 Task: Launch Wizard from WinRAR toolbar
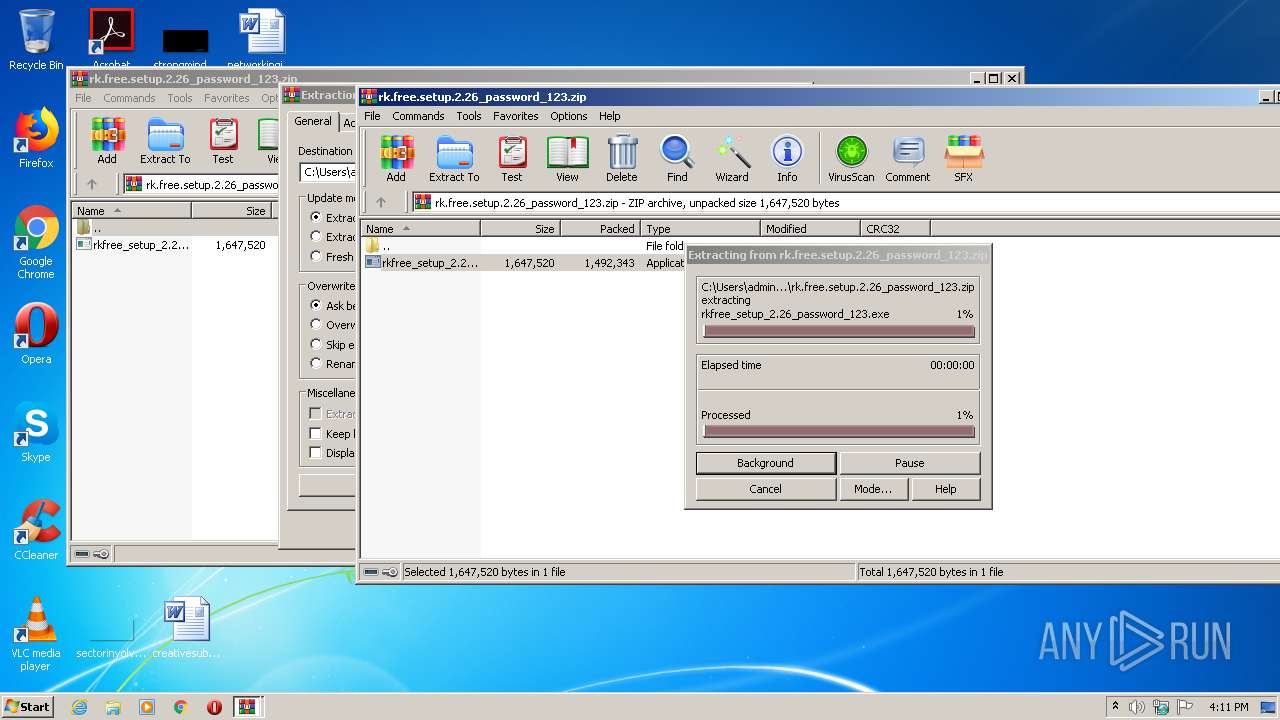pos(732,159)
